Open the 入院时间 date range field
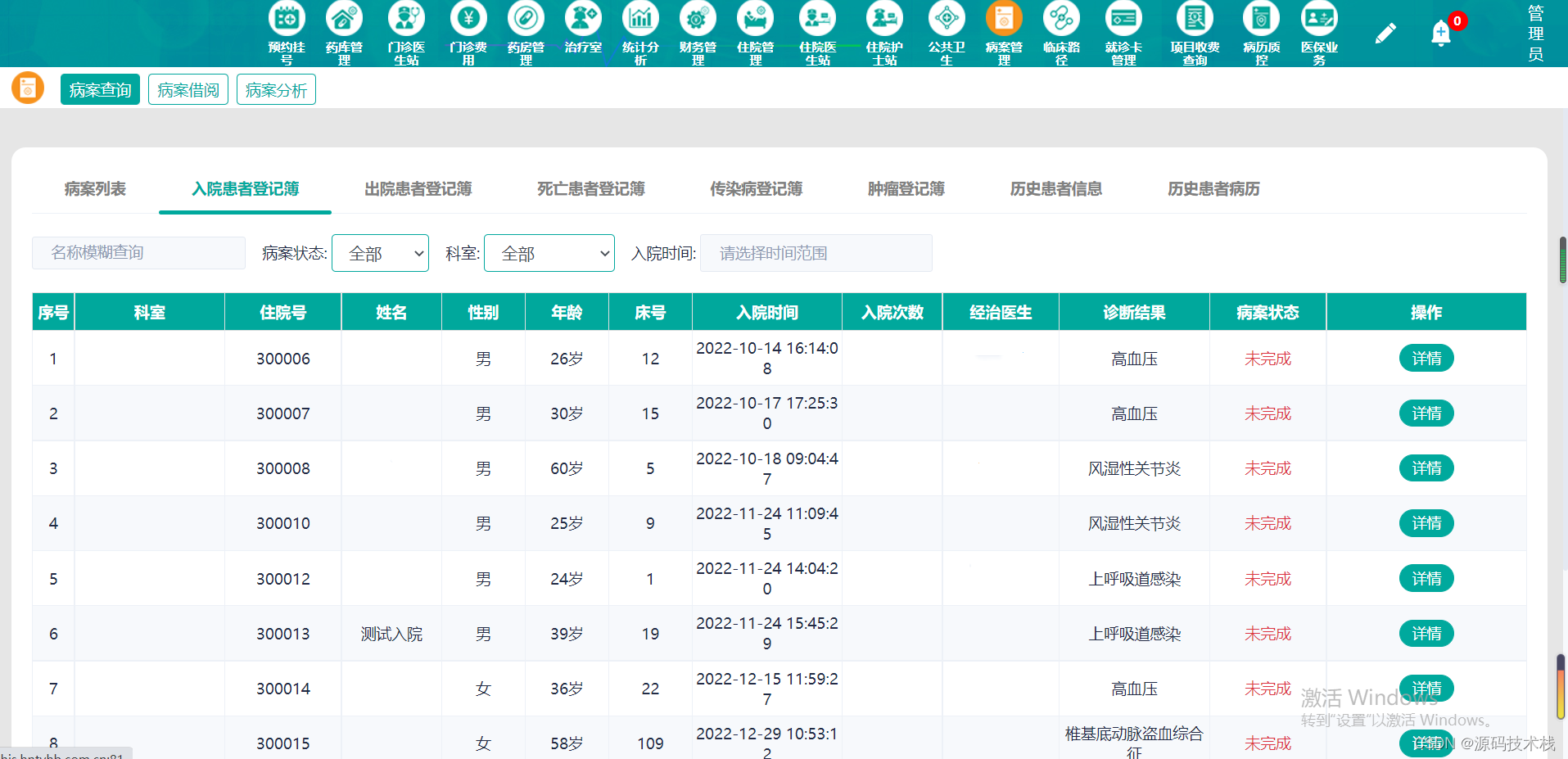This screenshot has width=1568, height=759. [x=816, y=253]
